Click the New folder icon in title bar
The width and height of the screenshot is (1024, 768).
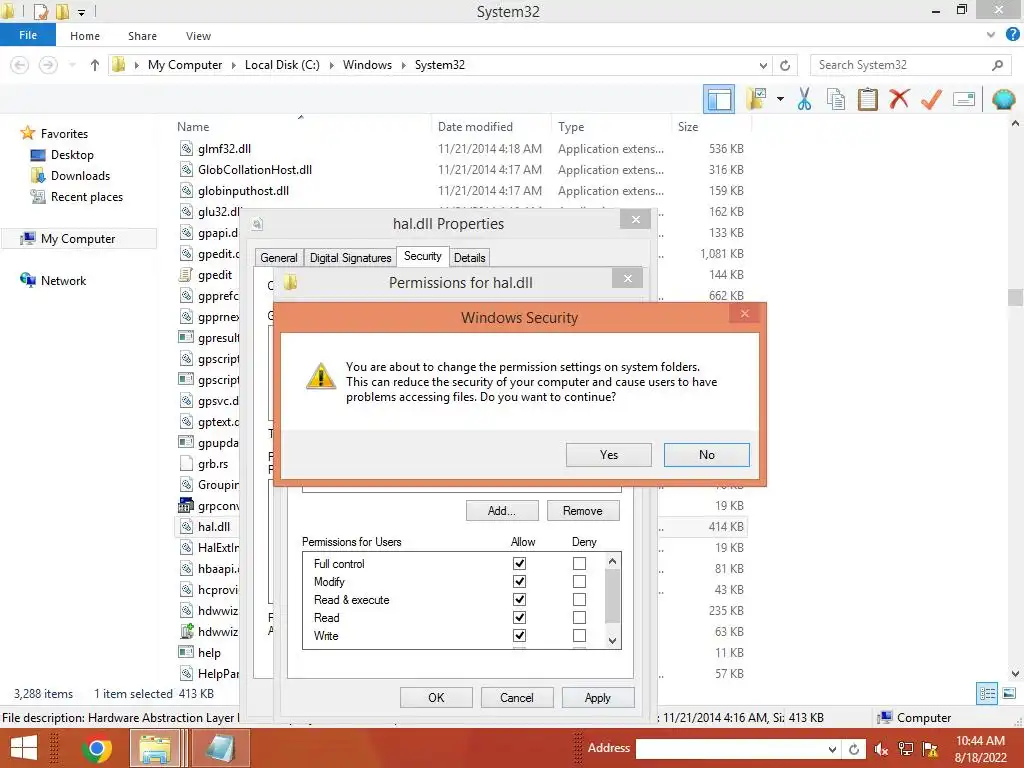click(62, 12)
